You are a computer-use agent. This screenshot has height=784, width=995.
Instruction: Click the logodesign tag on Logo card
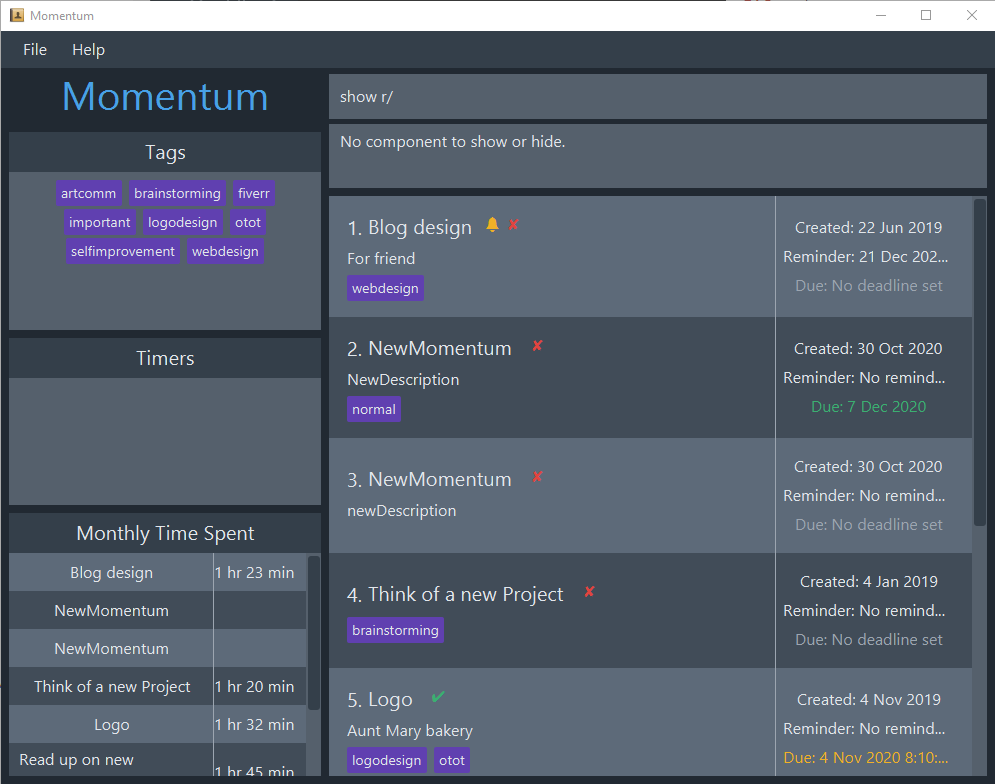click(386, 761)
